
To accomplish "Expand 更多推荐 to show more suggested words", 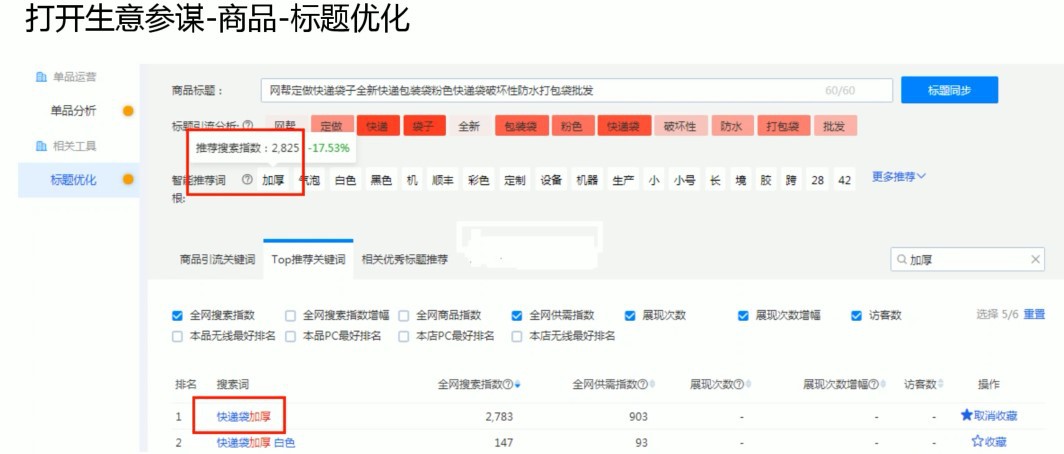I will click(x=899, y=177).
